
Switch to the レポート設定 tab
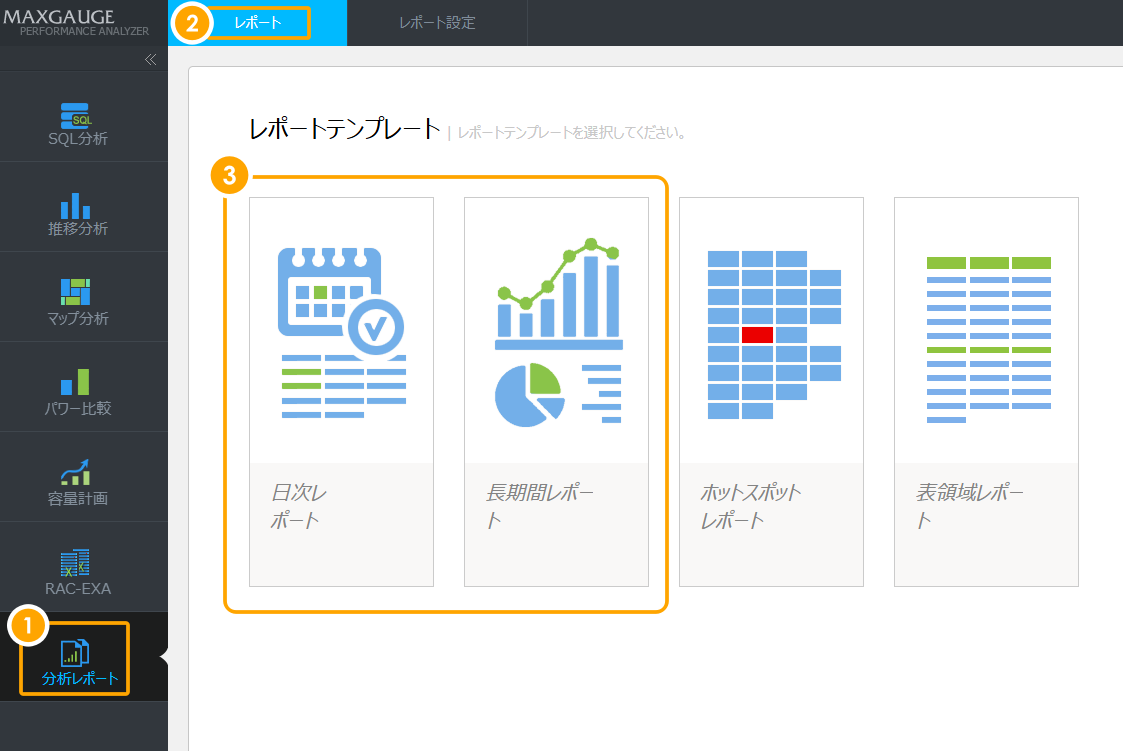pos(437,23)
